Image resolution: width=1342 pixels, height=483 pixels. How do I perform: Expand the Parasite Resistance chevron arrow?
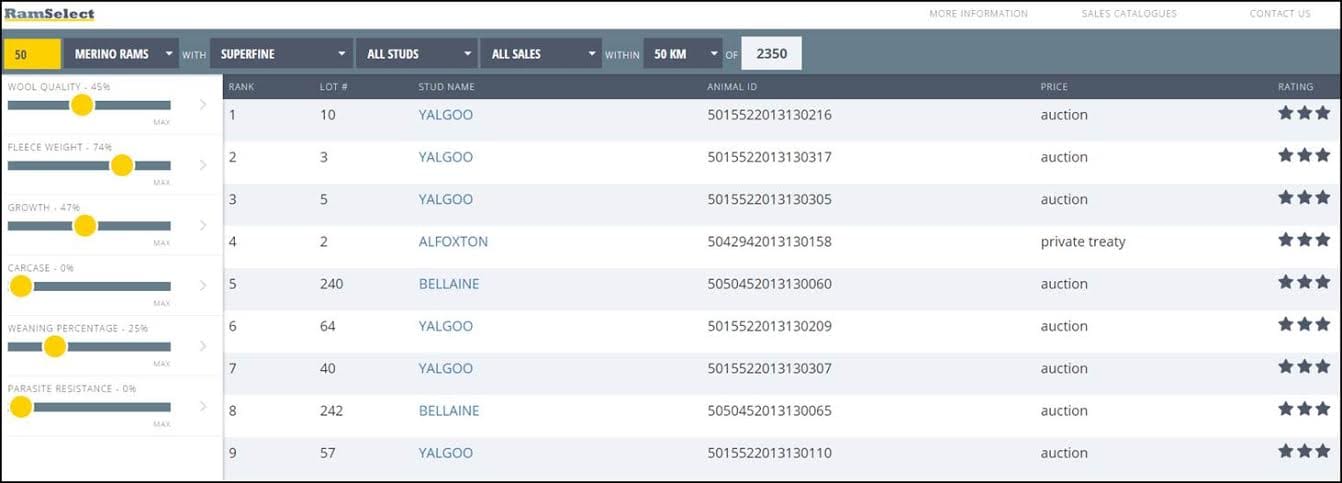[x=203, y=406]
